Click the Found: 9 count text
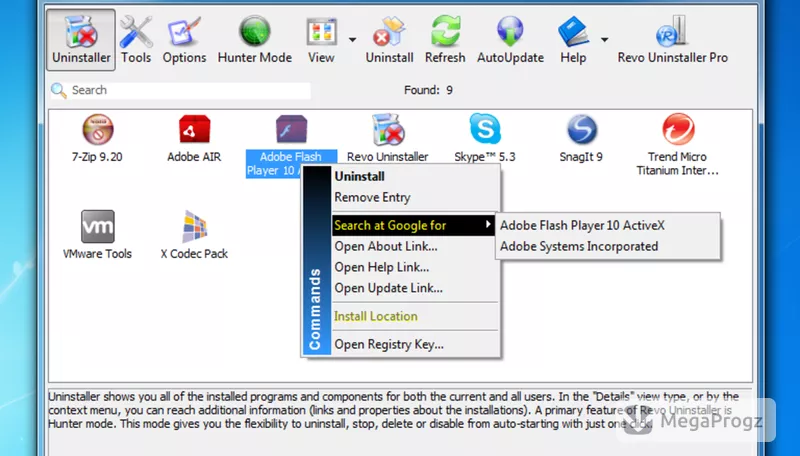800x456 pixels. (428, 90)
